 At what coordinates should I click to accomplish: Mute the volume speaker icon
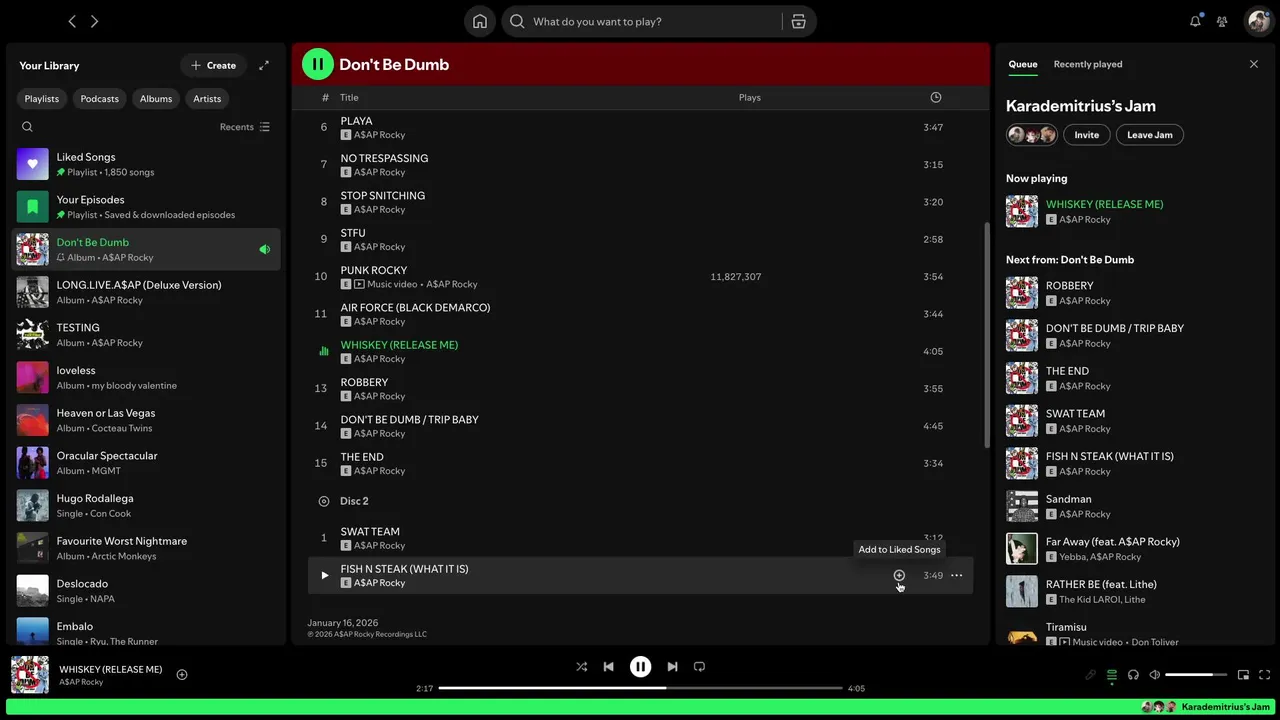coord(1155,675)
